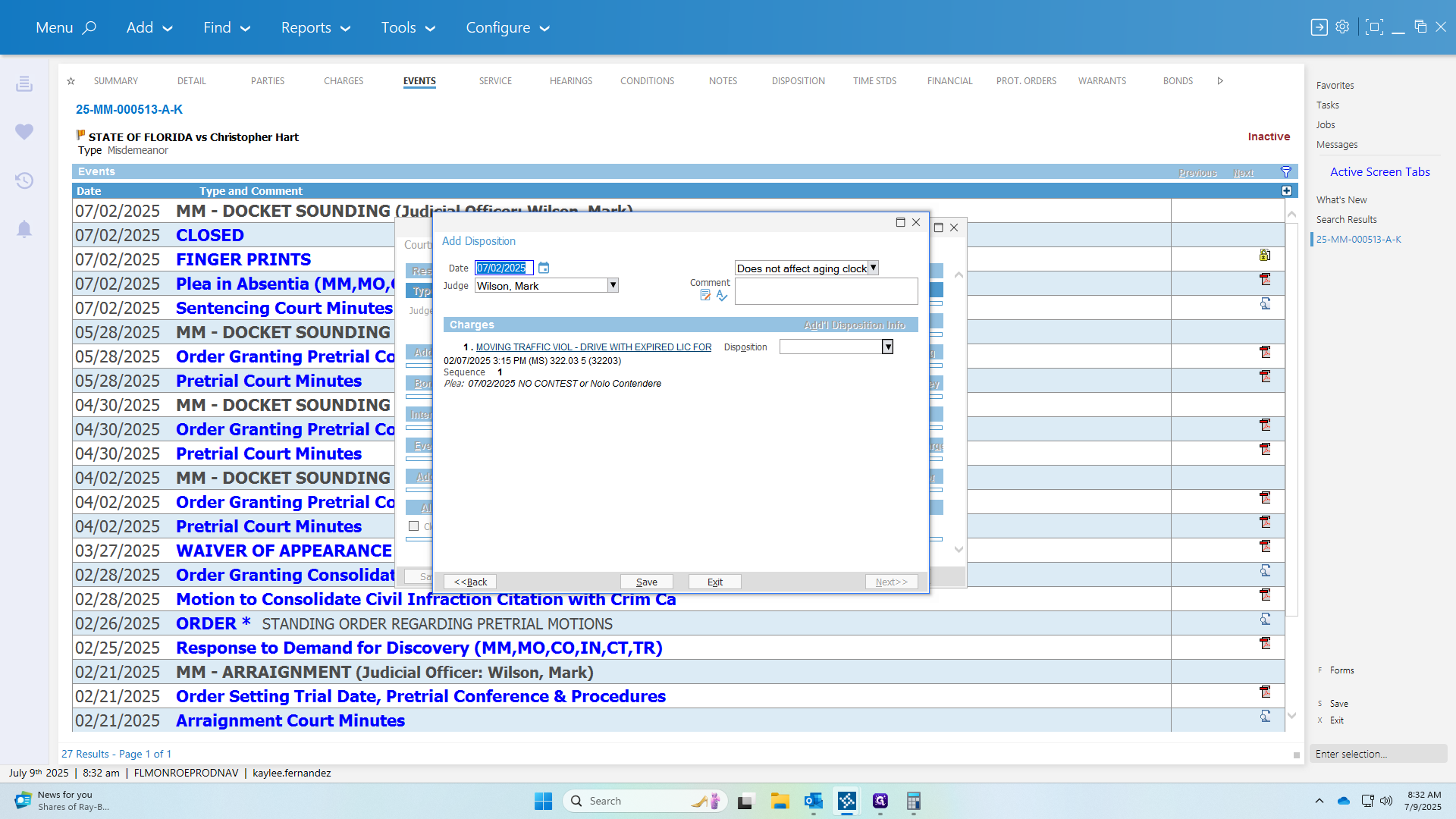Expand the Reports menu

(x=316, y=27)
